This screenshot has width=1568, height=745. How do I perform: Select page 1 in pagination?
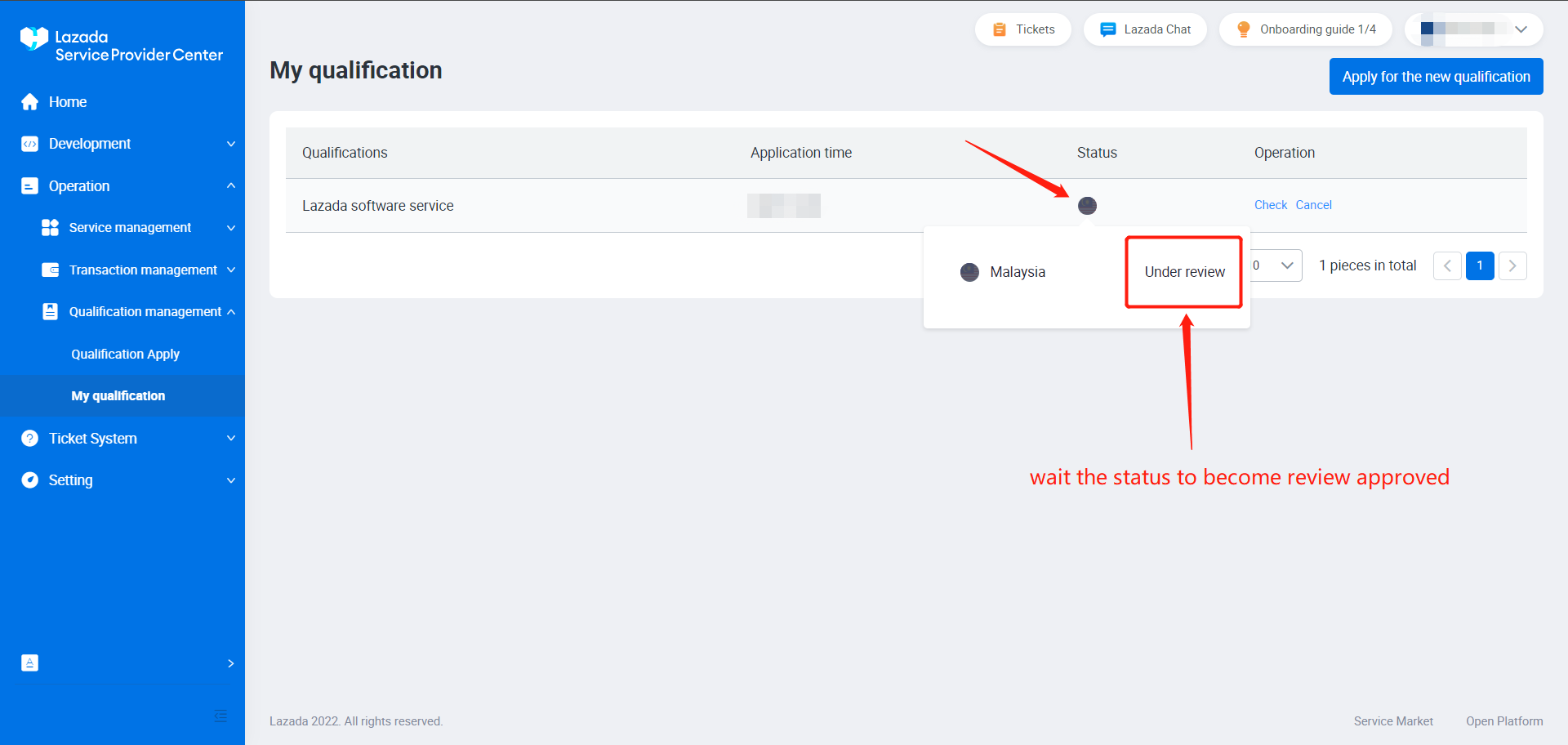1480,265
